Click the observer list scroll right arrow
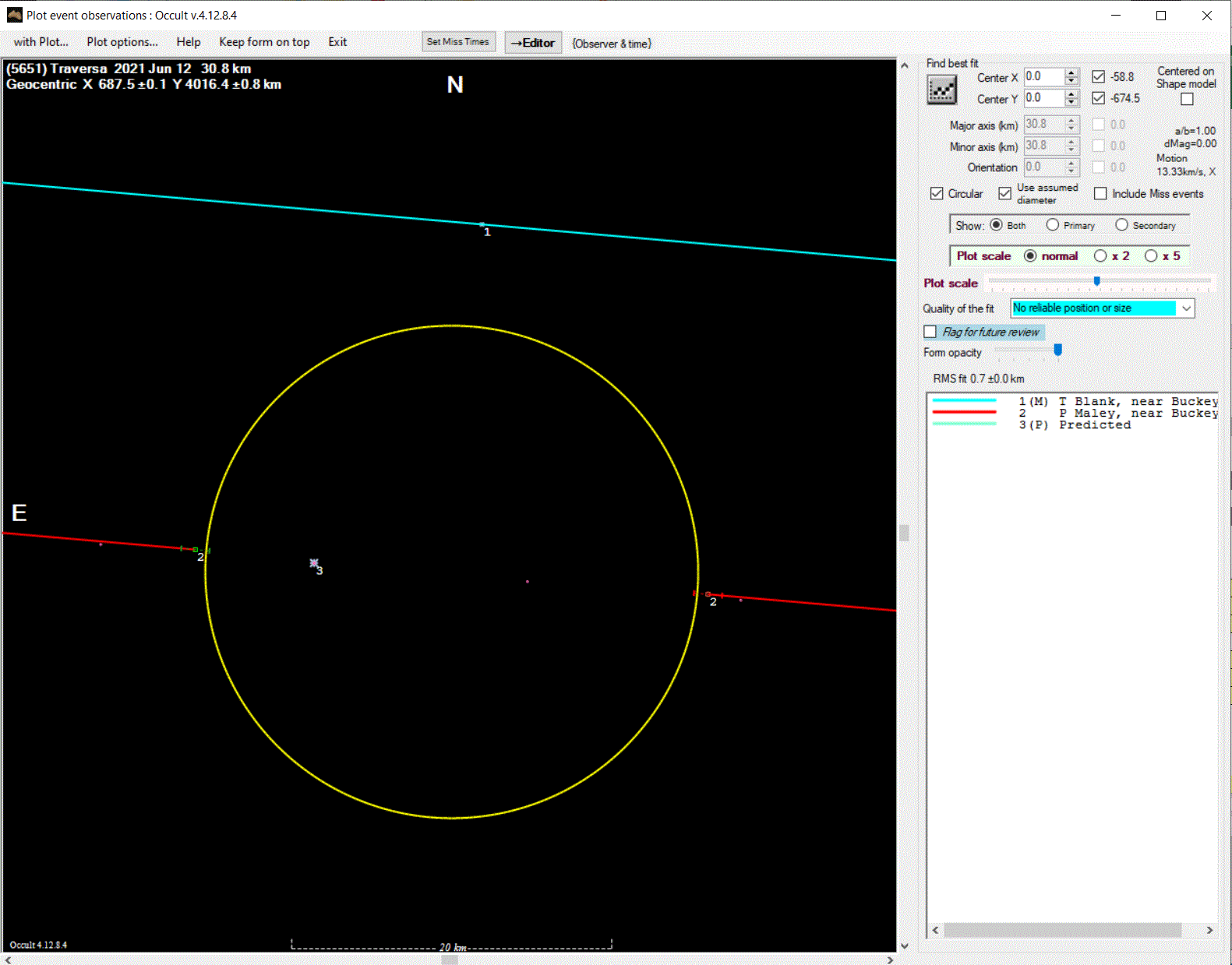 (1209, 930)
